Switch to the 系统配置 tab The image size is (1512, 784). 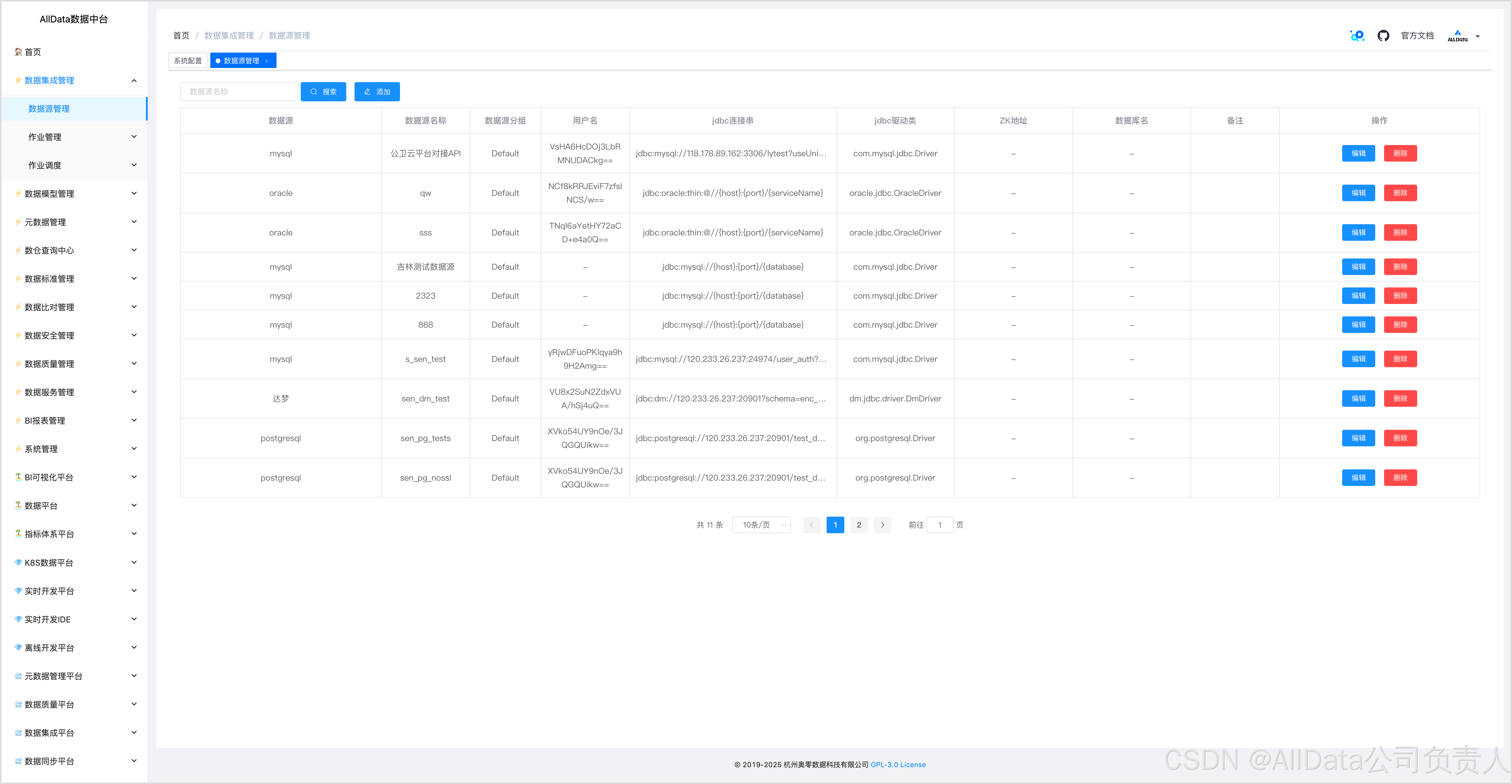(x=188, y=61)
